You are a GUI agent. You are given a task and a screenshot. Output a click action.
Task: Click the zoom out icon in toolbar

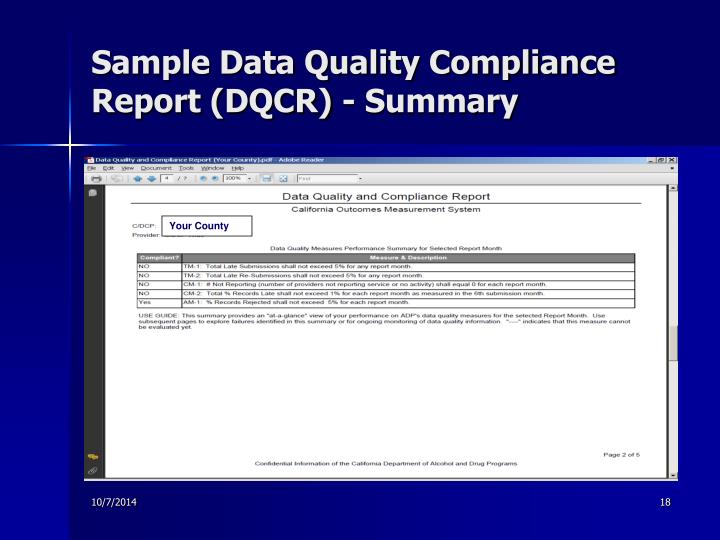(x=203, y=179)
